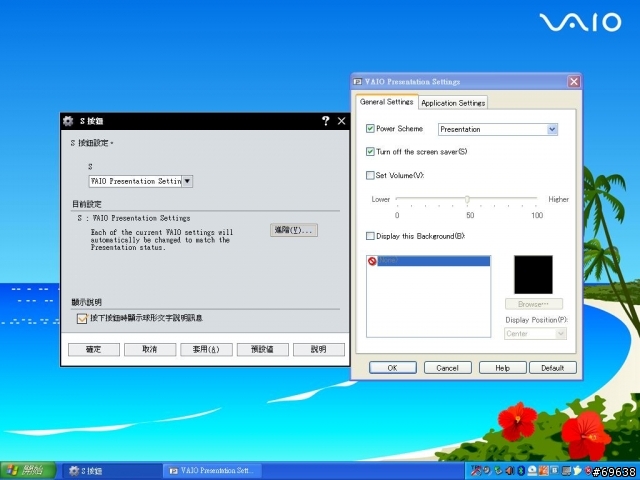Click the 套用(A) apply button
This screenshot has width=640, height=480.
click(206, 349)
